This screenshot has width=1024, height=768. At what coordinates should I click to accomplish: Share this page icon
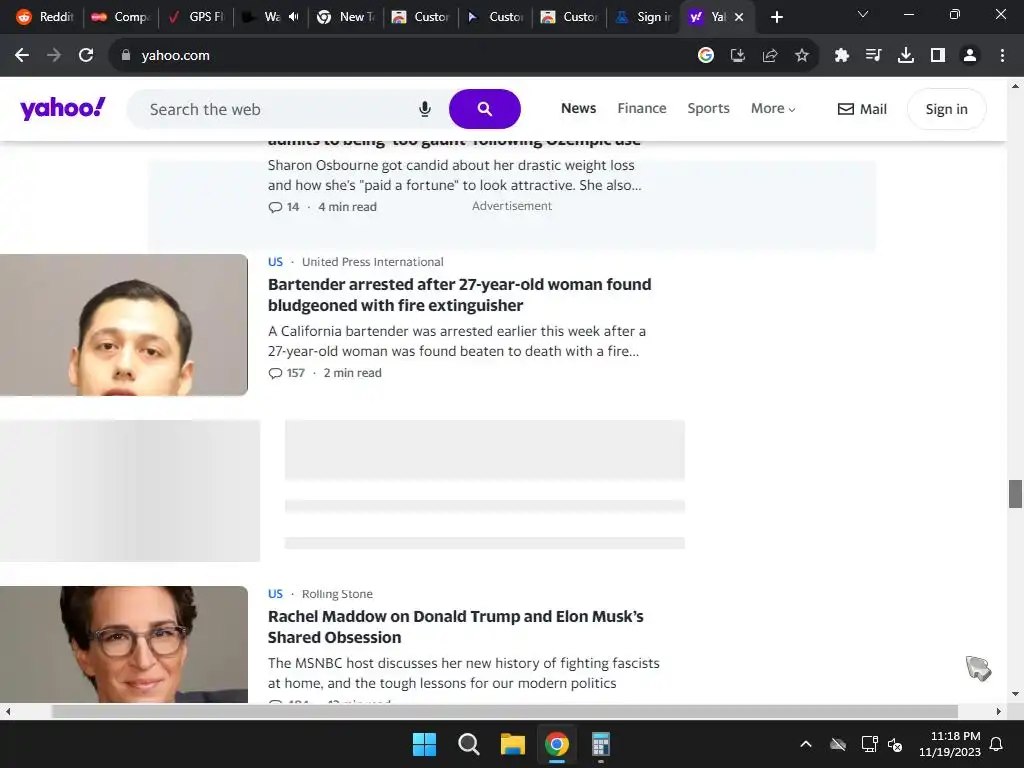click(770, 56)
